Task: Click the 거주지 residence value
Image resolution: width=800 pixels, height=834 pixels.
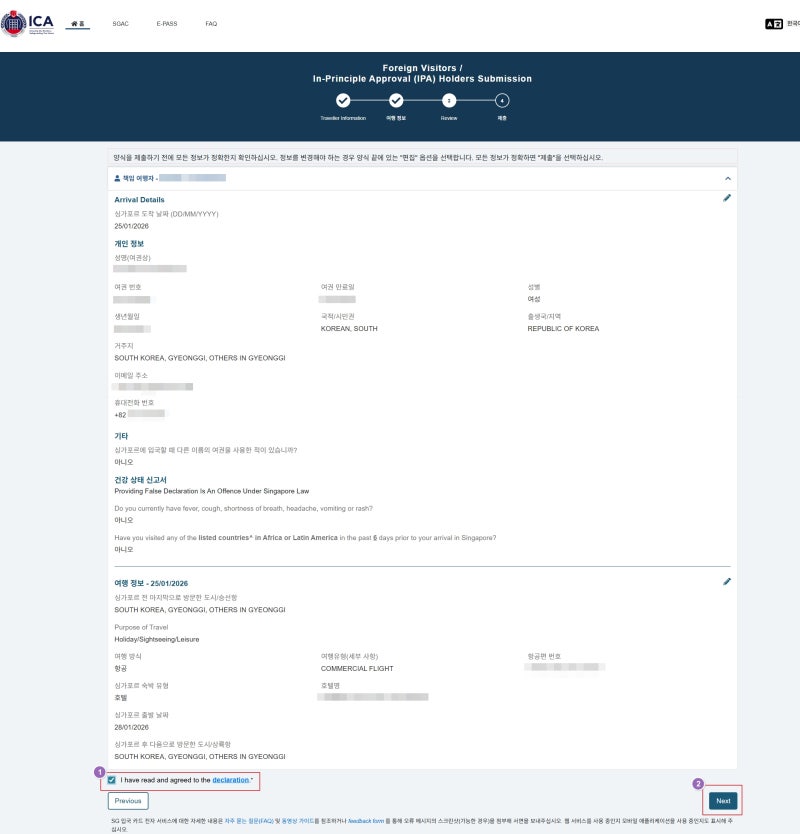Action: point(199,358)
